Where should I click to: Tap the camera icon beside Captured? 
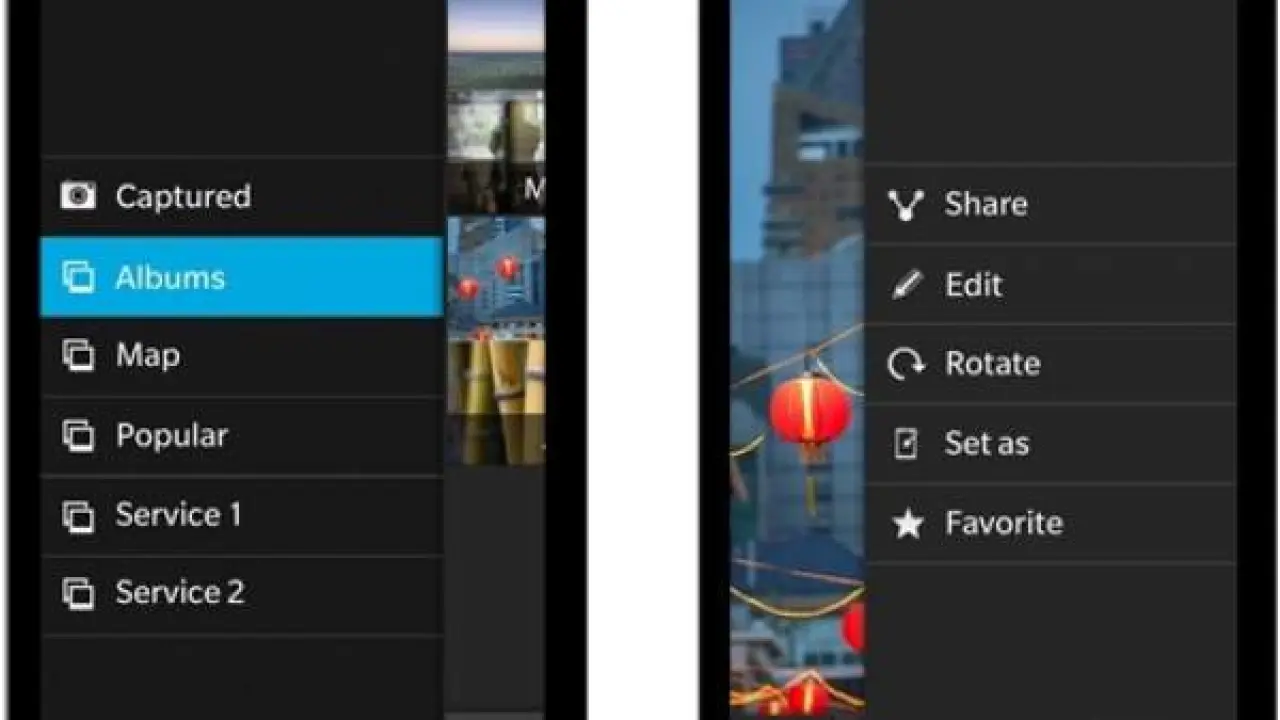pos(78,196)
